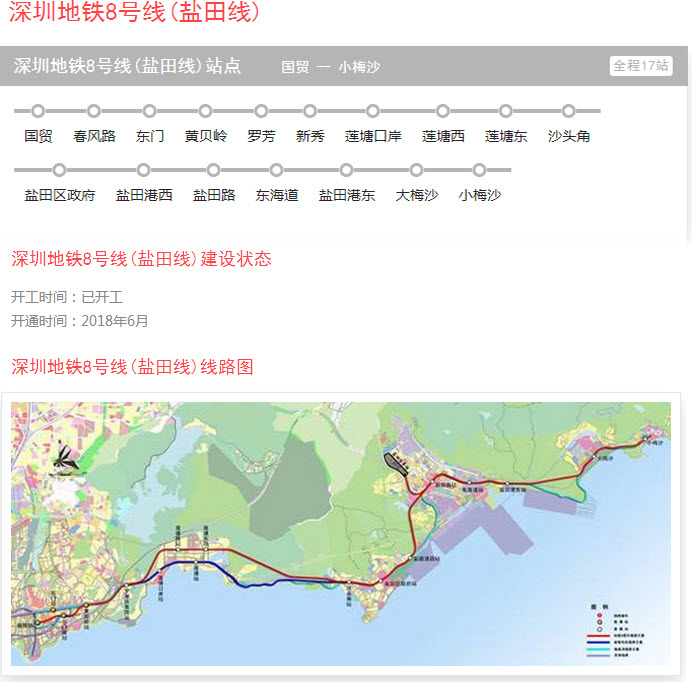Click the 全程17站 badge
This screenshot has height=682, width=692.
pyautogui.click(x=641, y=66)
